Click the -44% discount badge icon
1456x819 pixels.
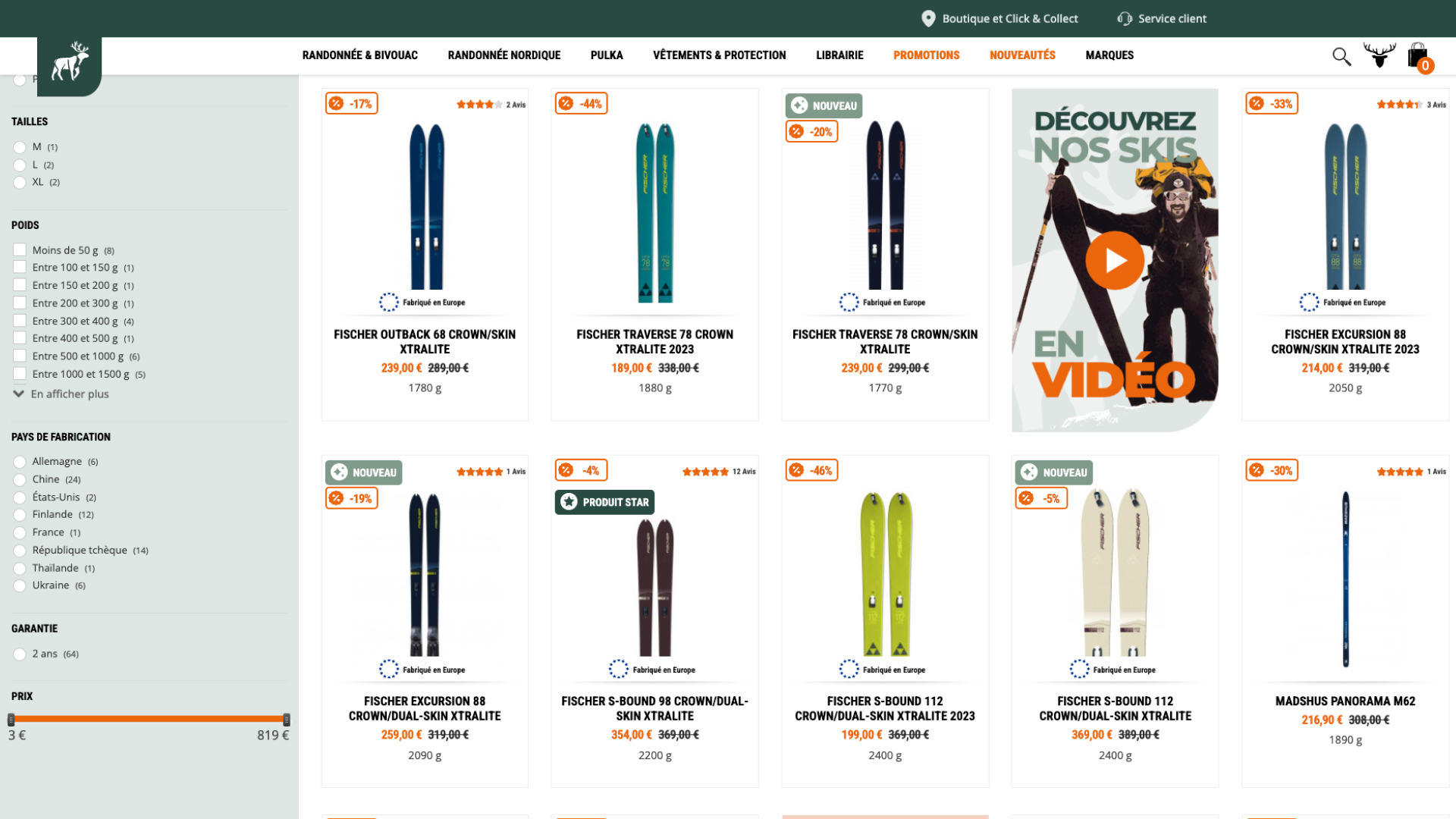click(566, 103)
